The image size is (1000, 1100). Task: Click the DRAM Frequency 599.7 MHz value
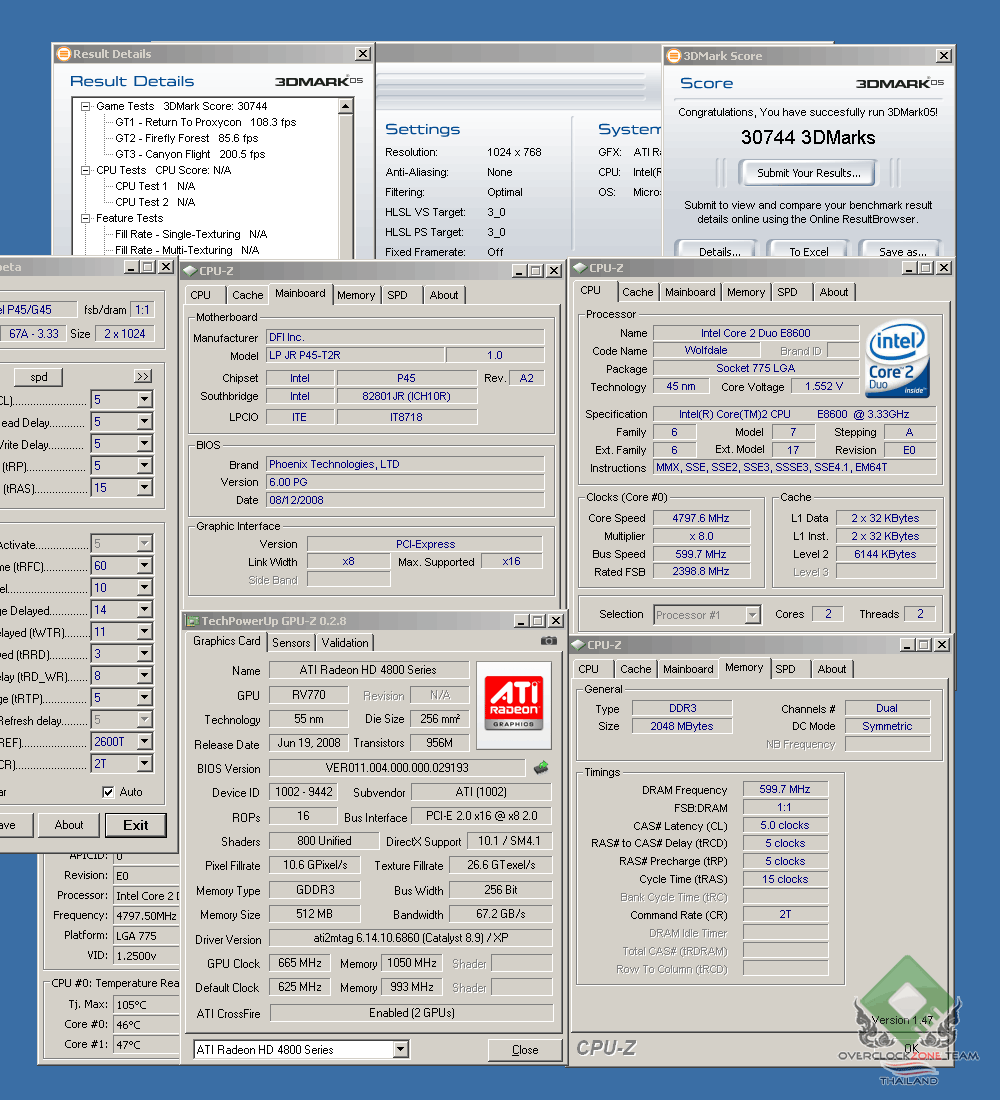tap(785, 789)
